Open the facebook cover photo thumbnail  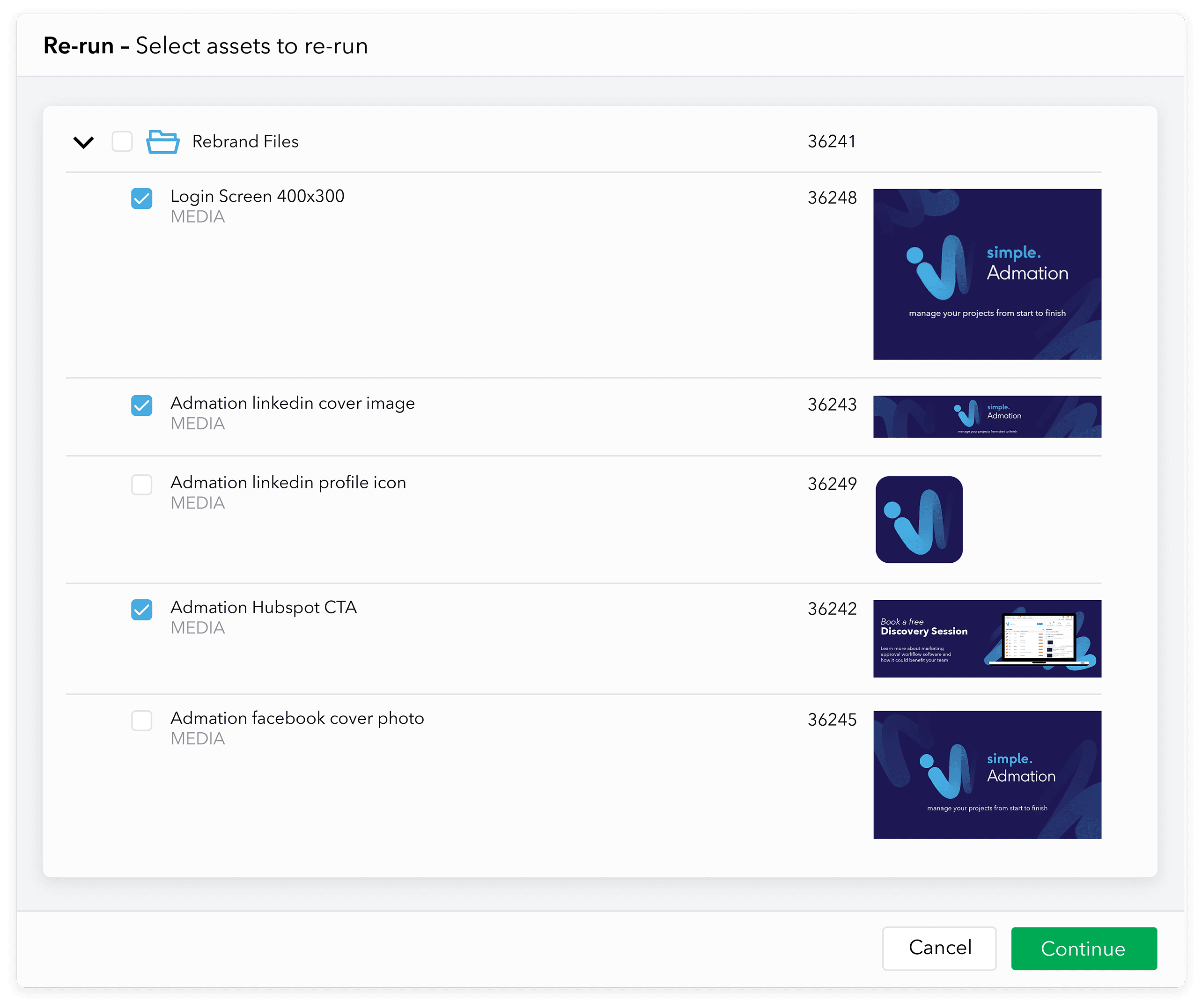pos(987,774)
